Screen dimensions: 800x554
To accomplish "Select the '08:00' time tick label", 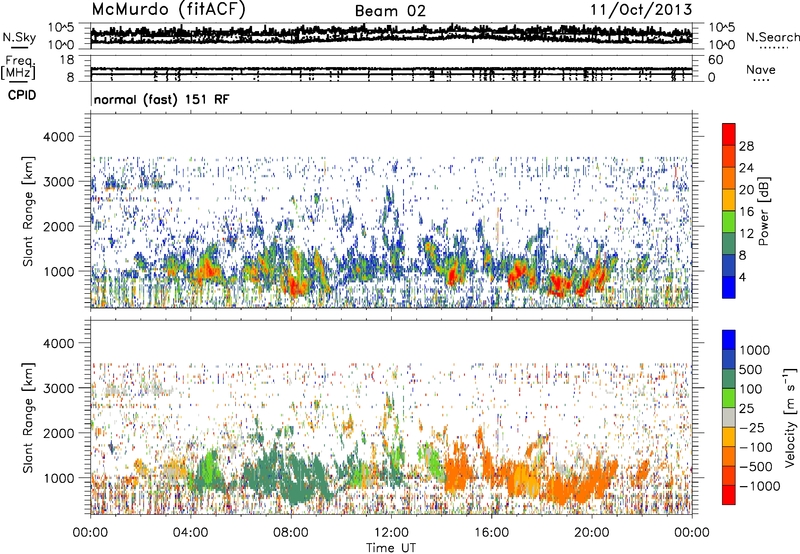I will [x=291, y=533].
